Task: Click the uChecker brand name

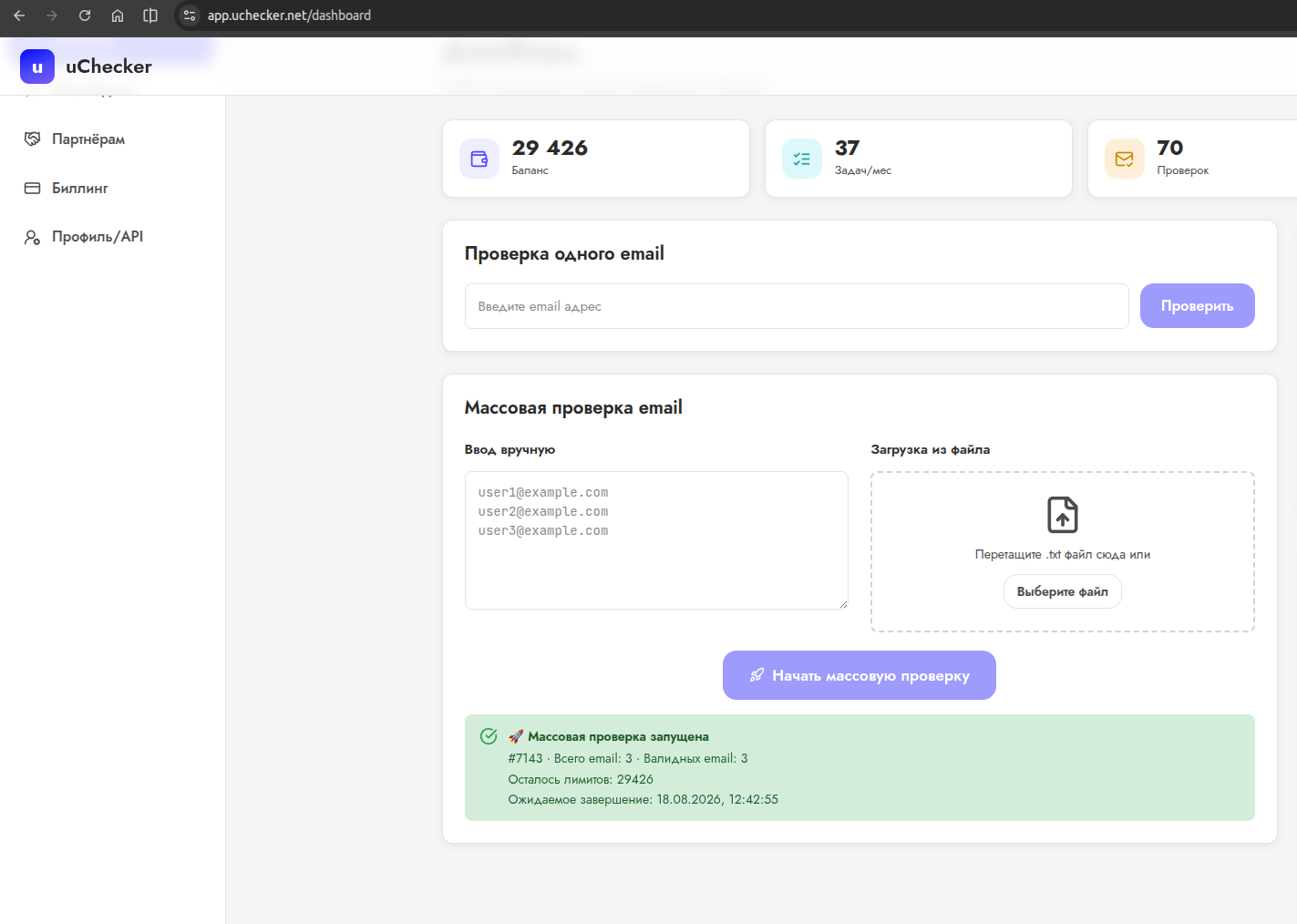Action: [x=108, y=67]
